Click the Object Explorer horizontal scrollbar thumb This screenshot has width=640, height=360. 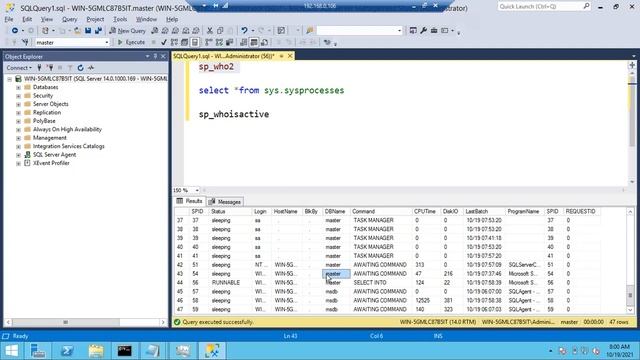coord(66,322)
